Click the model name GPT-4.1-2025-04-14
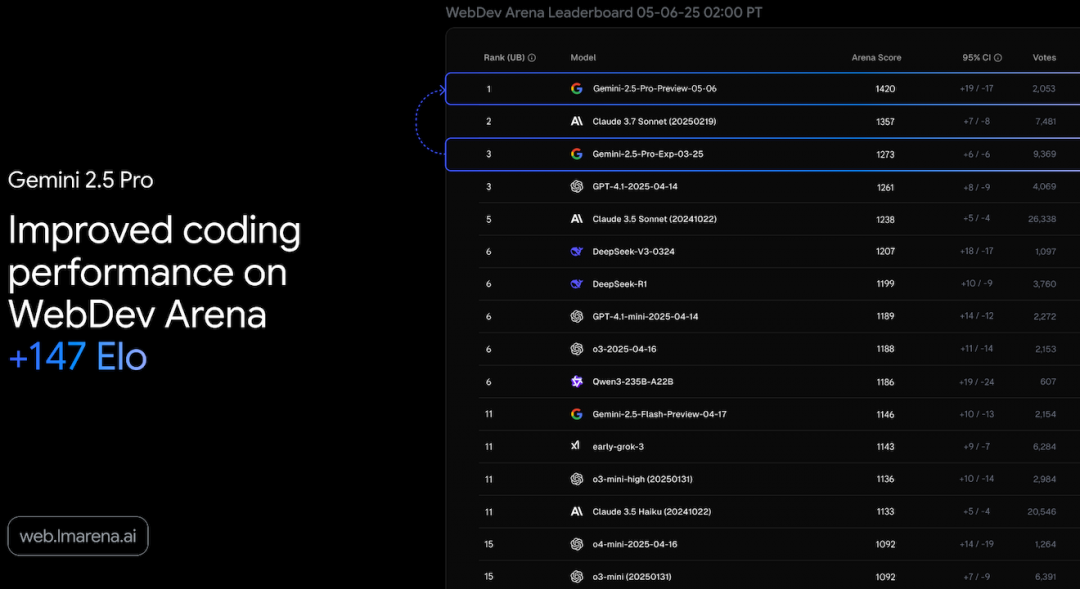1080x589 pixels. (x=635, y=187)
